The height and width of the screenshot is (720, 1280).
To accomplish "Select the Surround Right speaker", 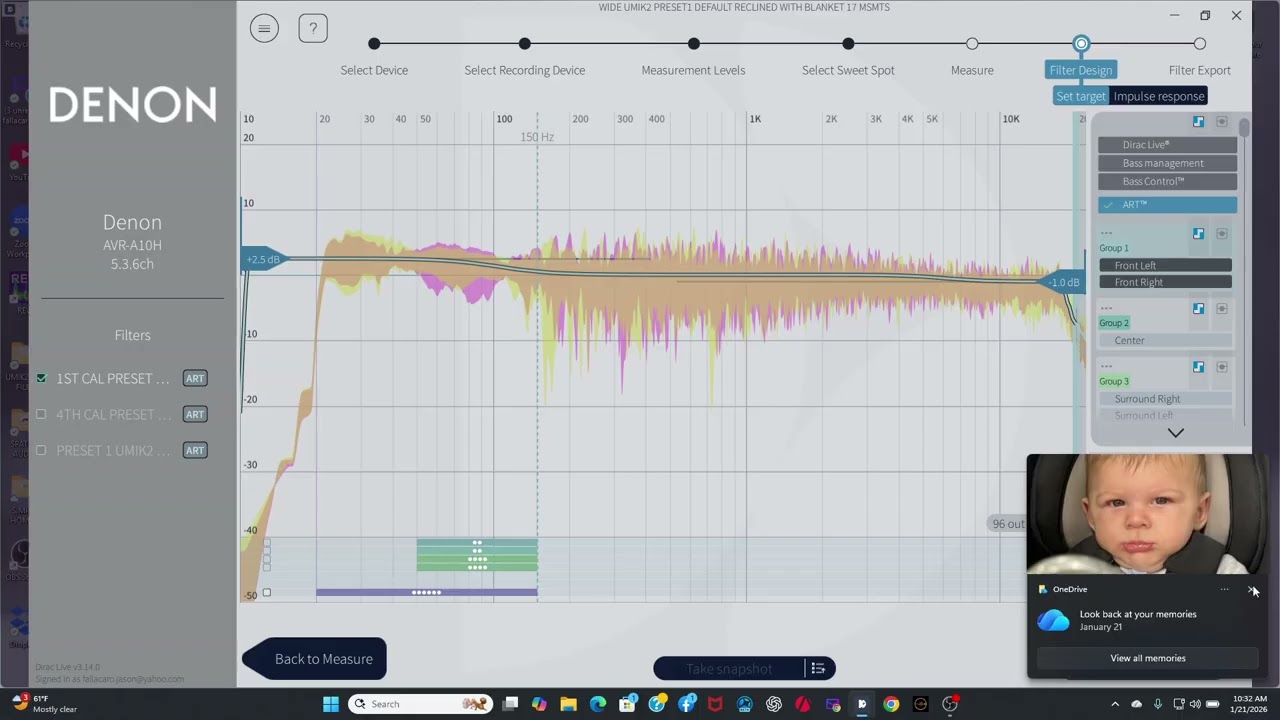I will click(1166, 399).
